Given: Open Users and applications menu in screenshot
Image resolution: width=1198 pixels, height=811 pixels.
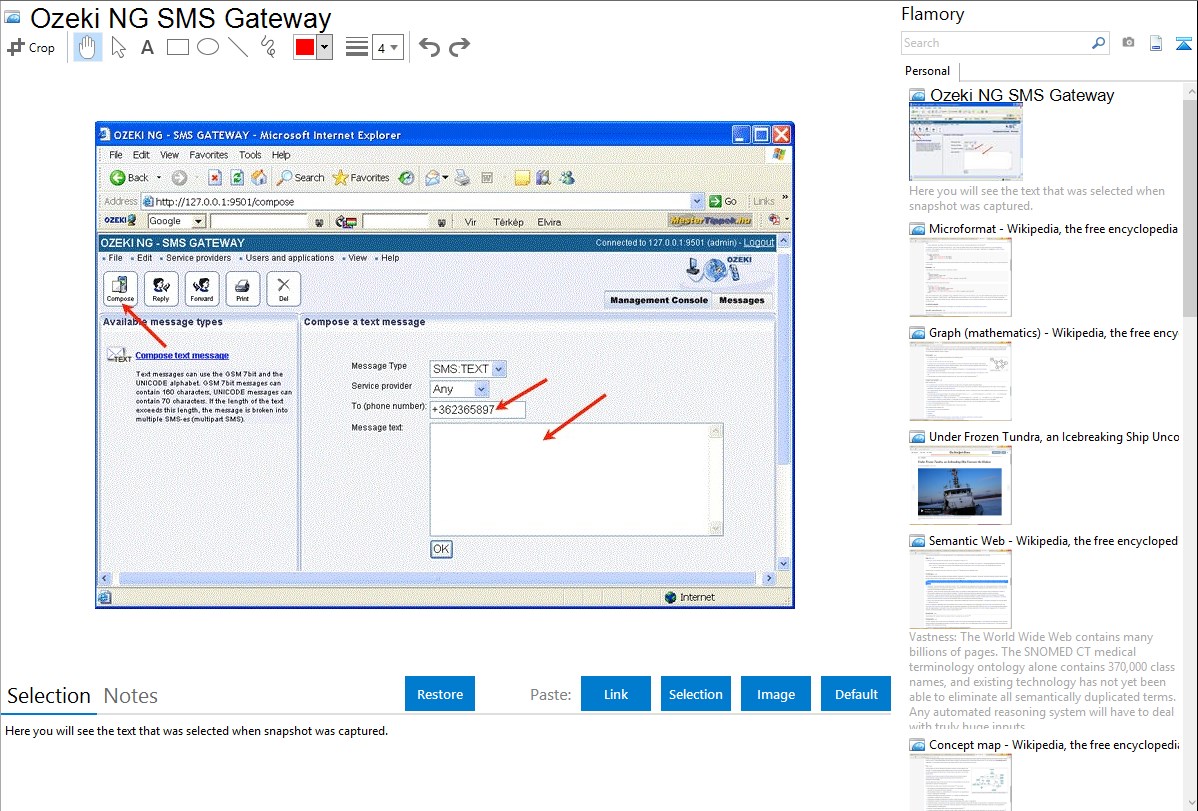Looking at the screenshot, I should coord(290,258).
